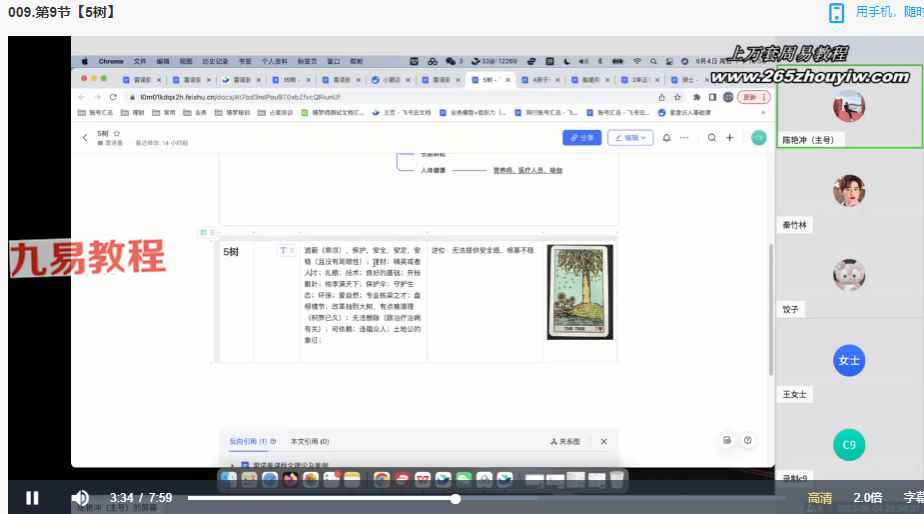
Task: Select the green C9 participant avatar
Action: (x=849, y=444)
